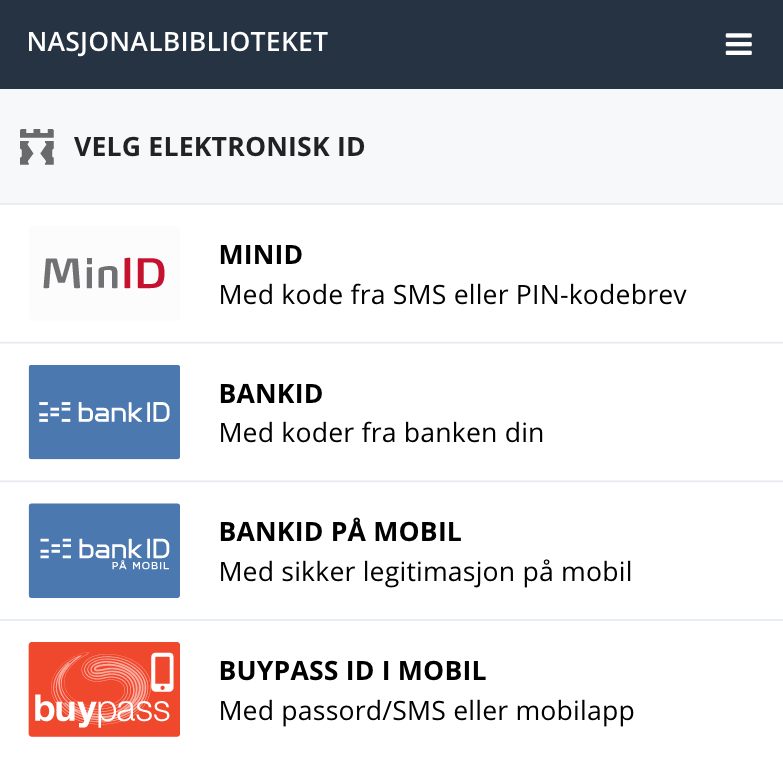Click 'Med sikker legitimasjon på mobil' text

(x=425, y=572)
